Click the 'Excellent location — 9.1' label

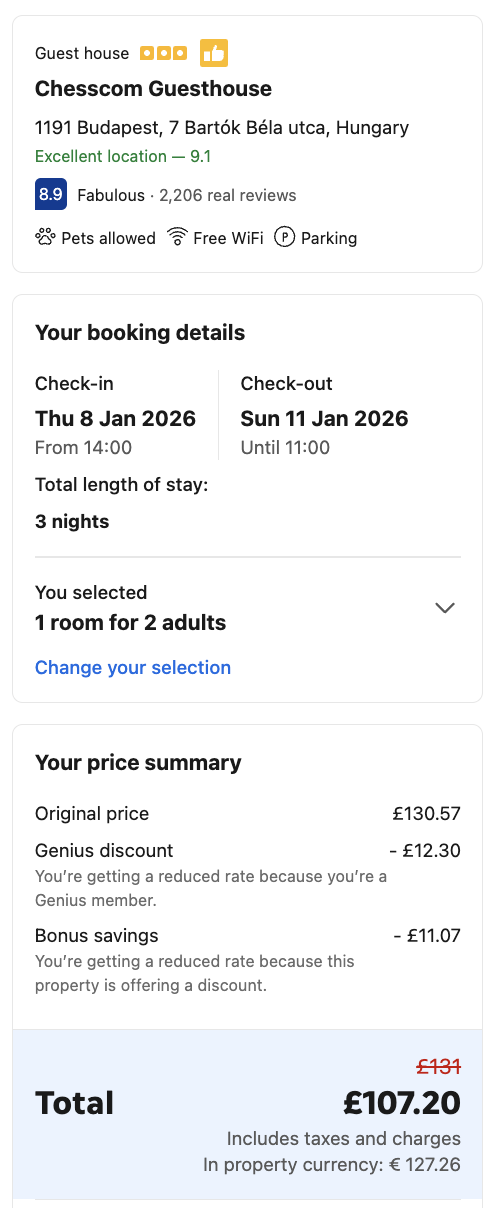pyautogui.click(x=123, y=156)
